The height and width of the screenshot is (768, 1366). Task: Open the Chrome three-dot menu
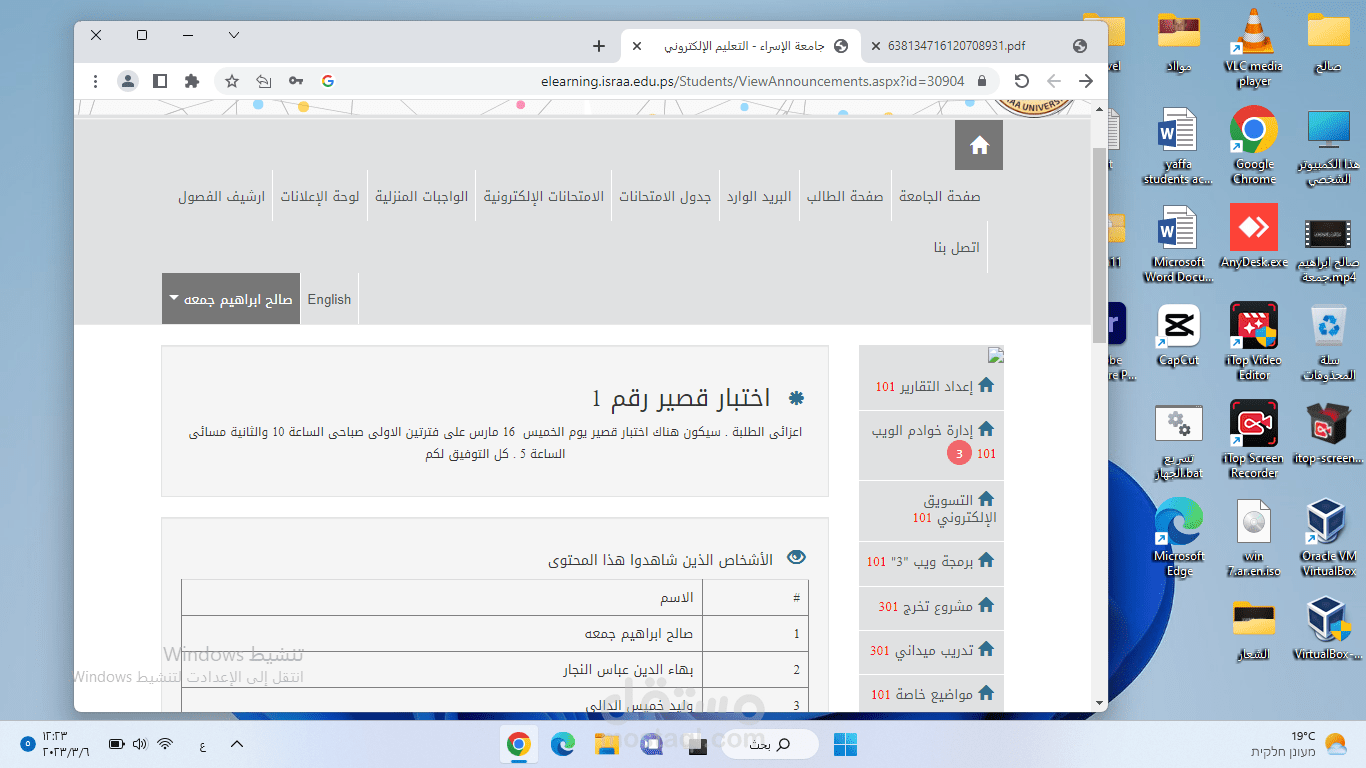tap(96, 81)
